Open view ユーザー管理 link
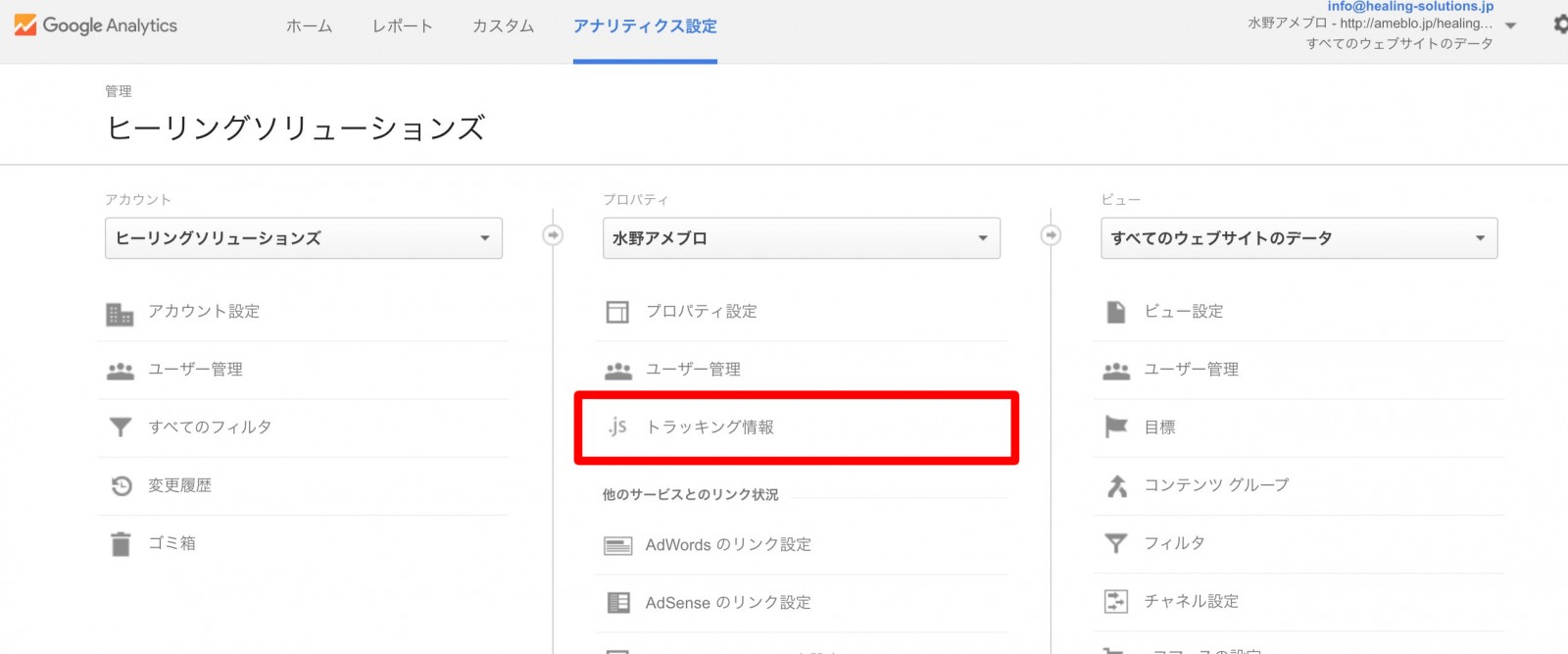 tap(1191, 370)
